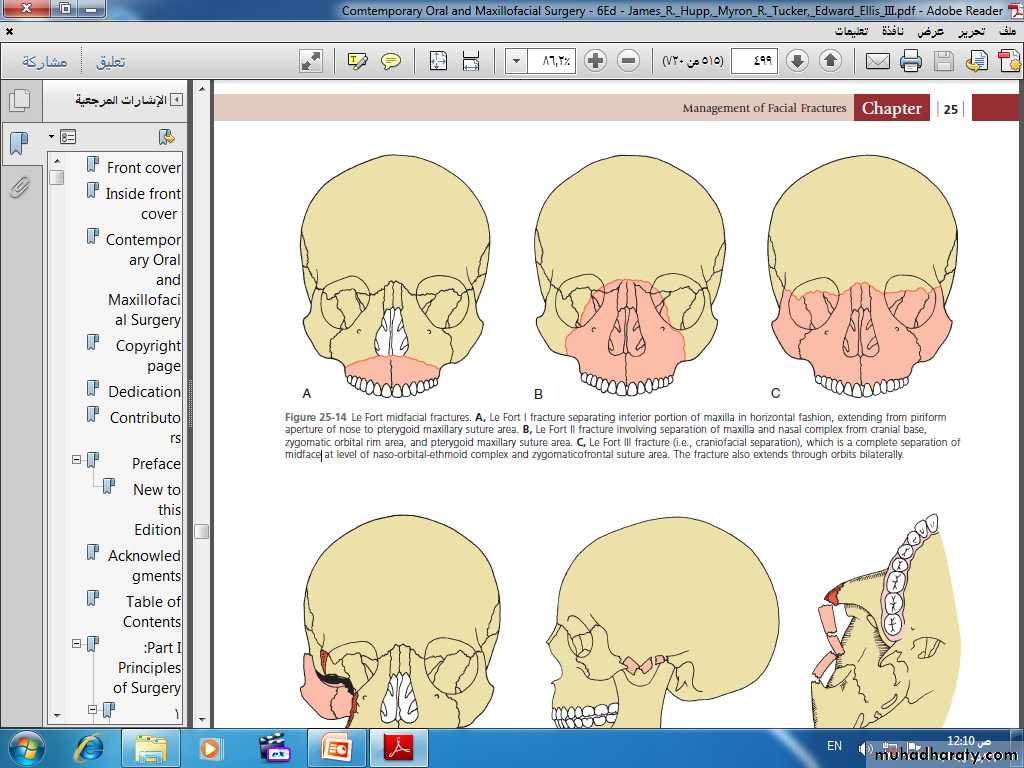Collapse the Preface bookmark node
1024x768 pixels.
[x=76, y=460]
